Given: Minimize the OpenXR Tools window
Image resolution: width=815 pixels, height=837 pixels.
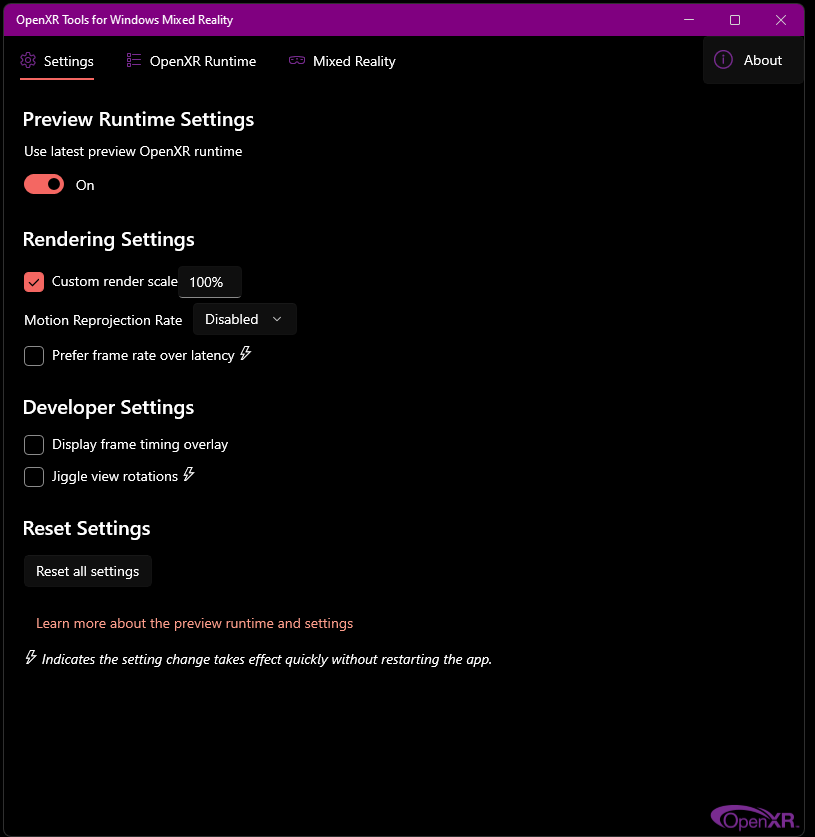Looking at the screenshot, I should tap(689, 20).
